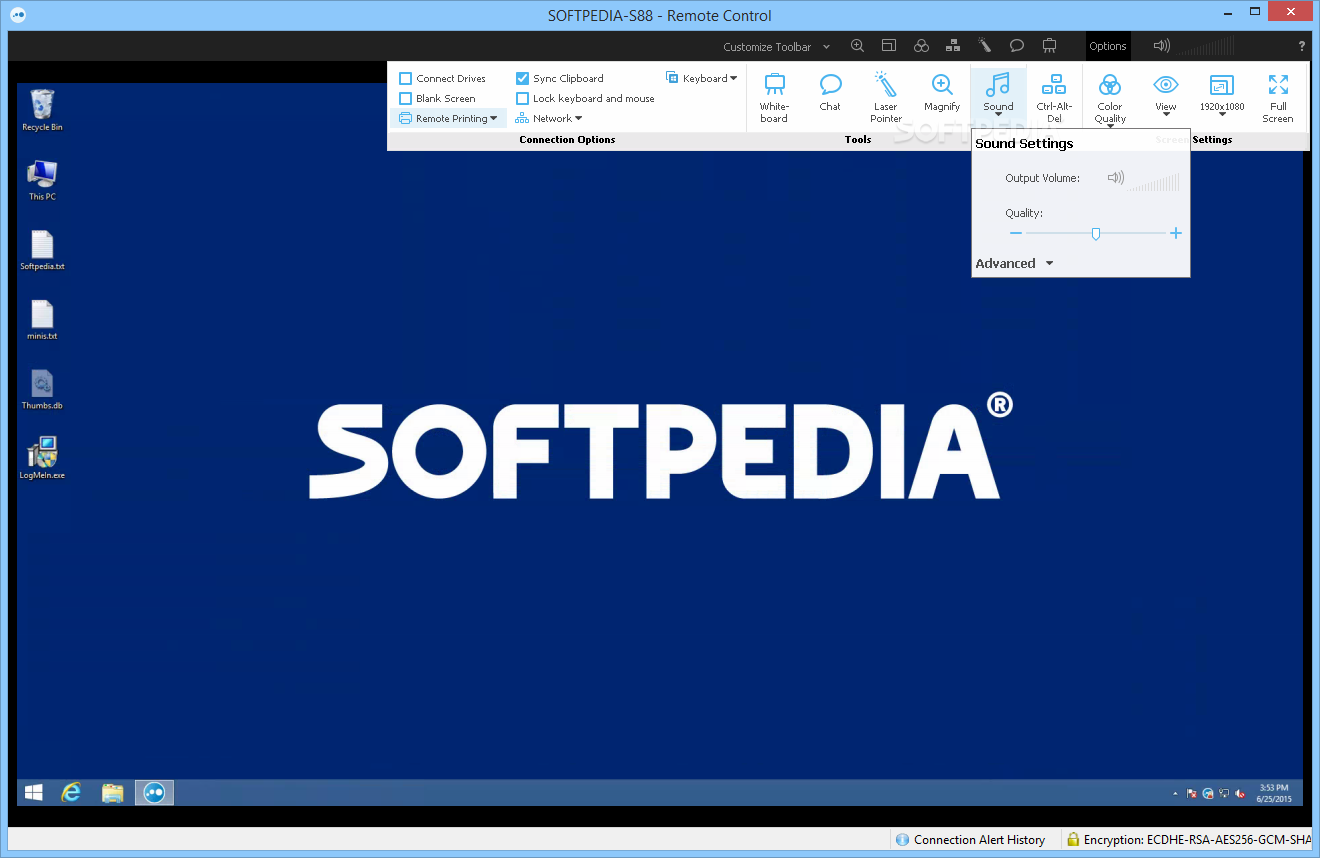The image size is (1320, 858).
Task: Click the window-size icon in dark top bar
Action: pyautogui.click(x=889, y=46)
